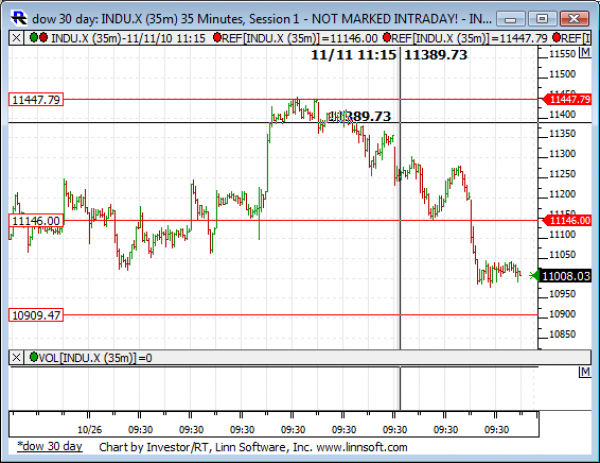Close the VOL pane with its X
The height and width of the screenshot is (463, 600).
point(16,358)
